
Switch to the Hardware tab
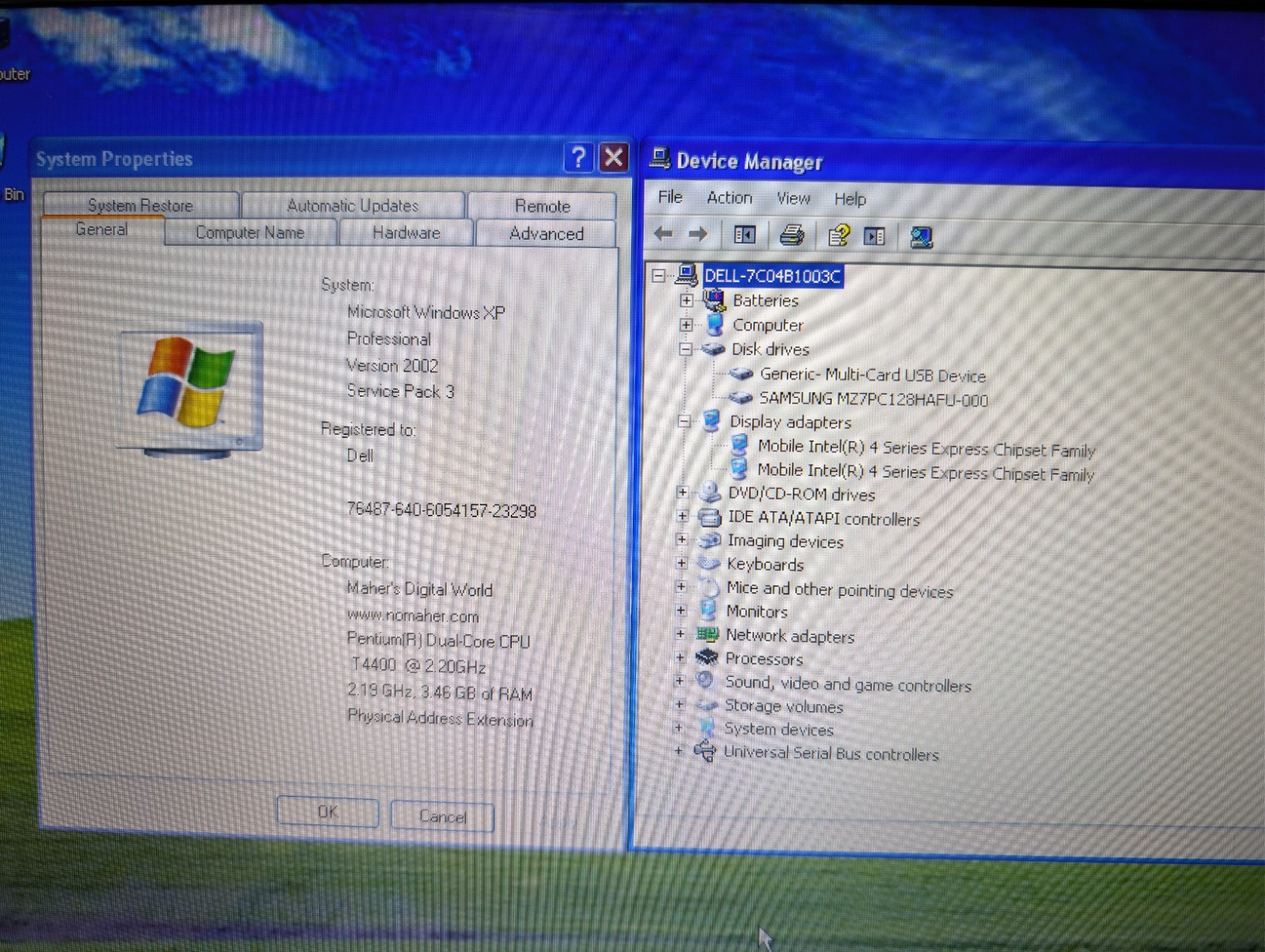[406, 232]
